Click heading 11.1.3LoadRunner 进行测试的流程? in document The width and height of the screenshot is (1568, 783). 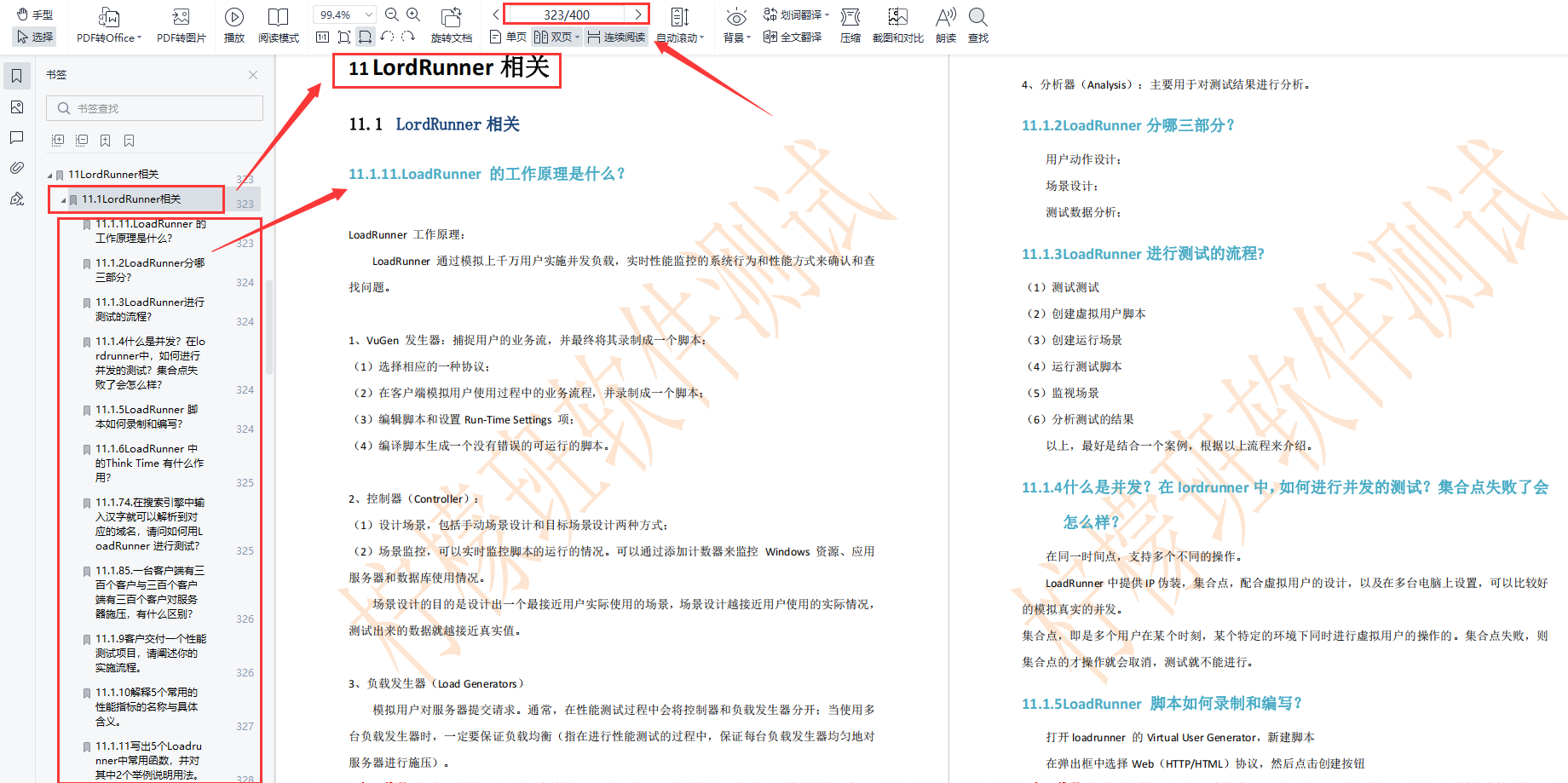(x=1143, y=254)
